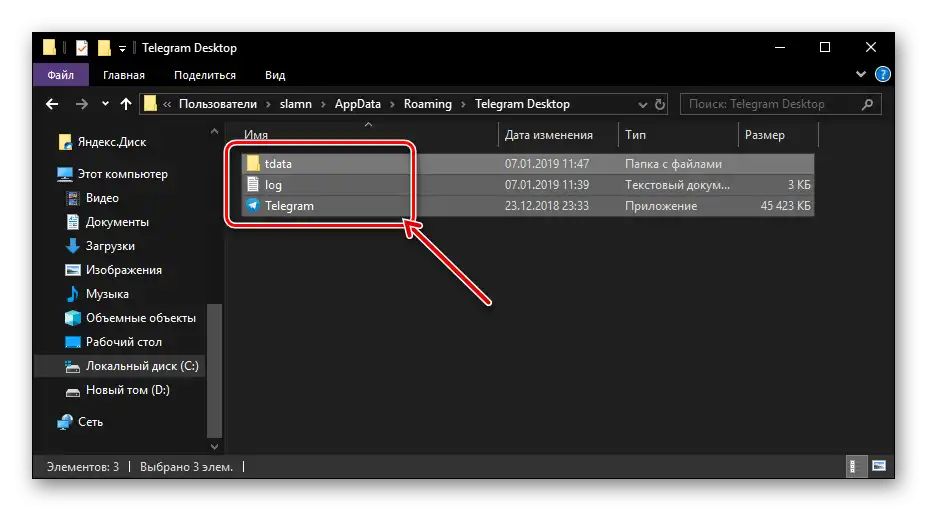Expand the address bar history dropdown
The width and height of the screenshot is (927, 511).
click(x=643, y=105)
